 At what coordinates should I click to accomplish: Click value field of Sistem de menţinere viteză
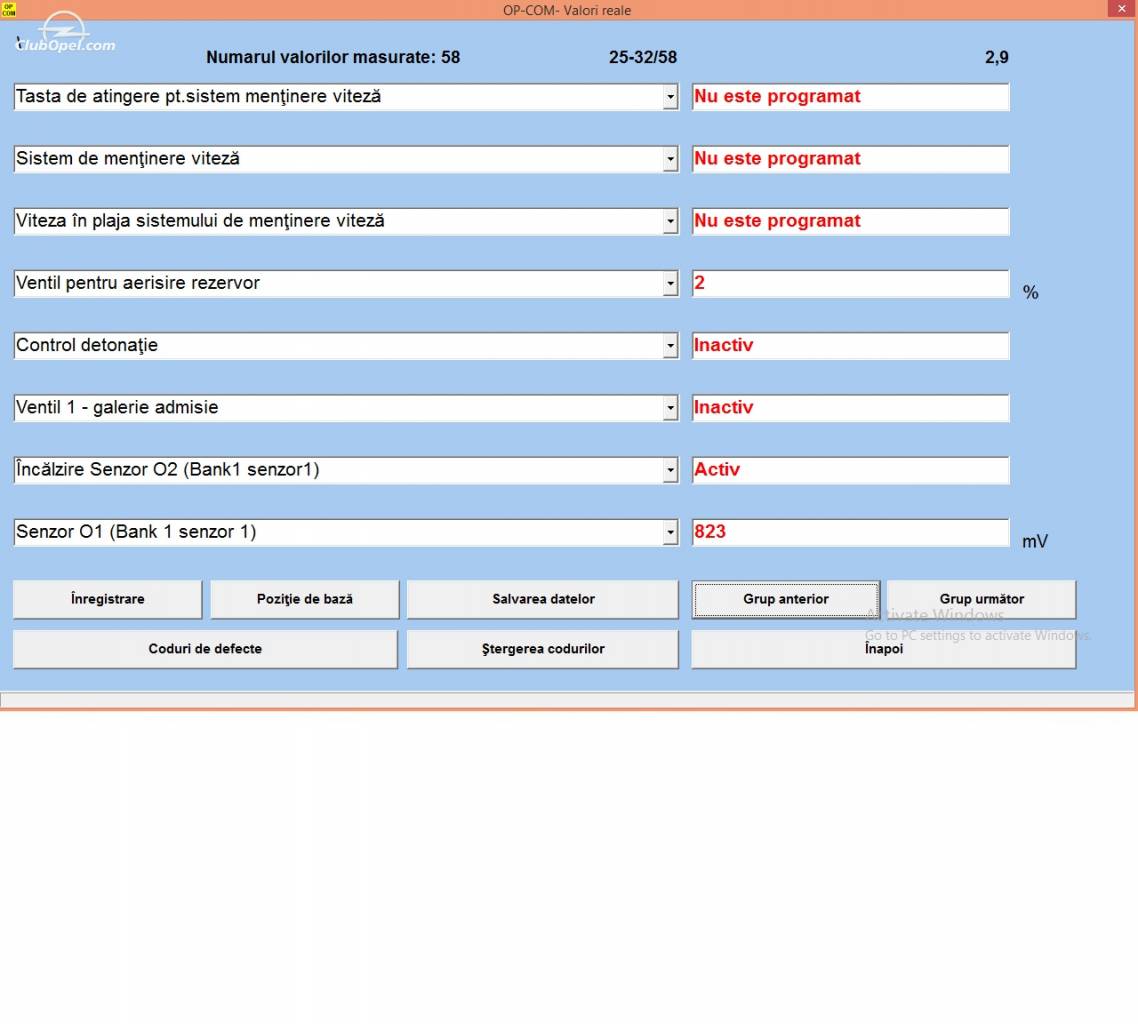pos(850,160)
